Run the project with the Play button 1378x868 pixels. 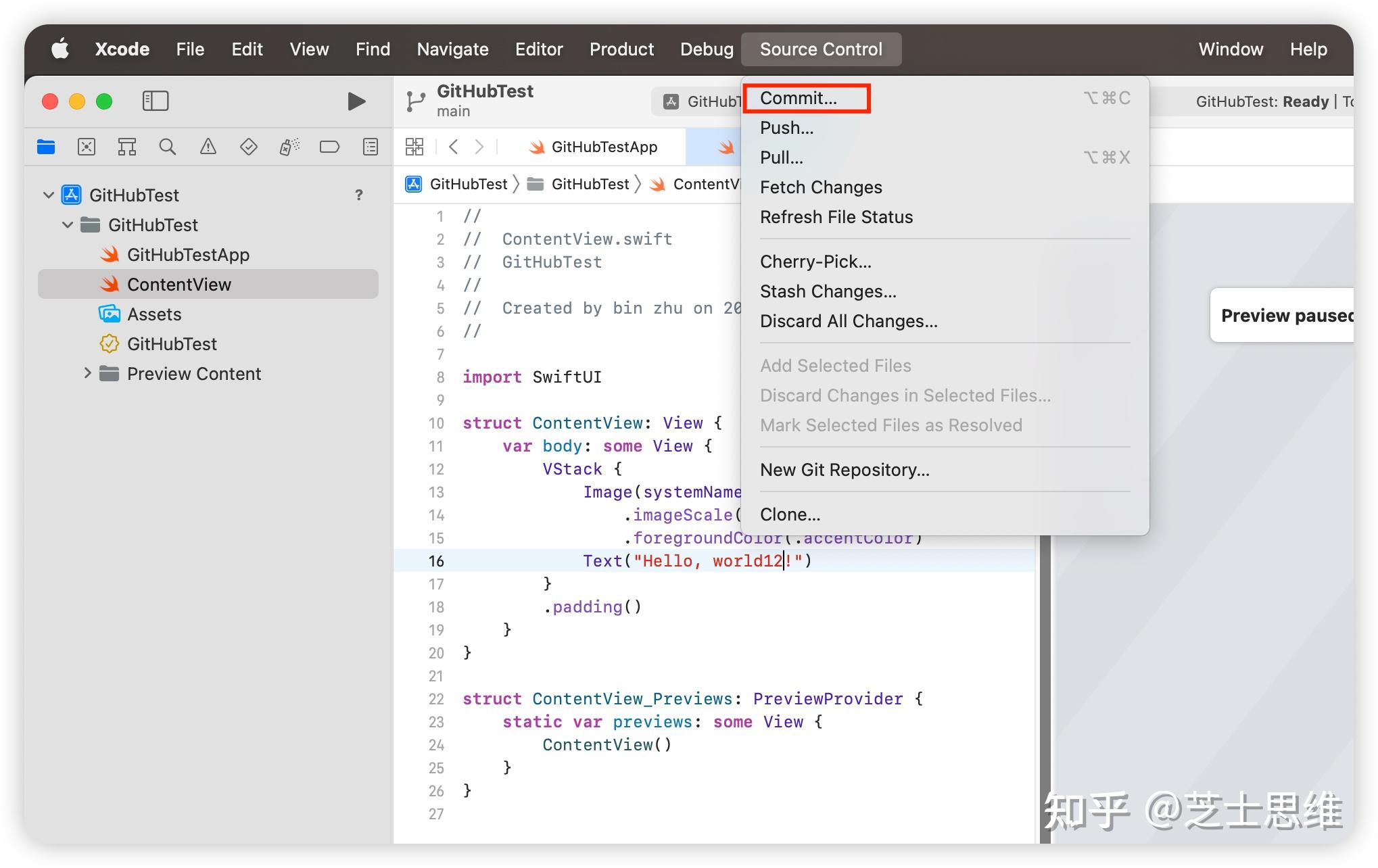pos(356,101)
